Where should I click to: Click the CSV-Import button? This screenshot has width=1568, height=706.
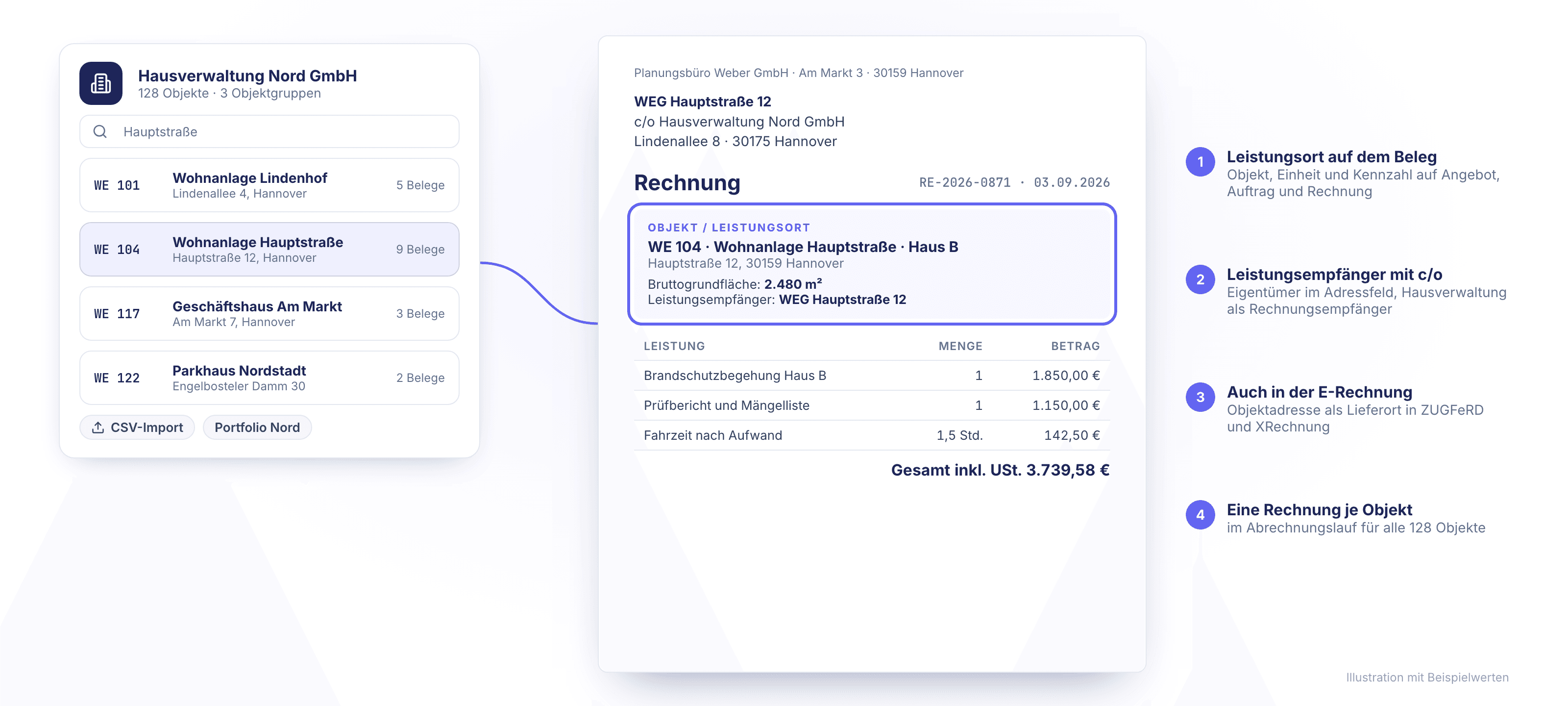tap(137, 428)
